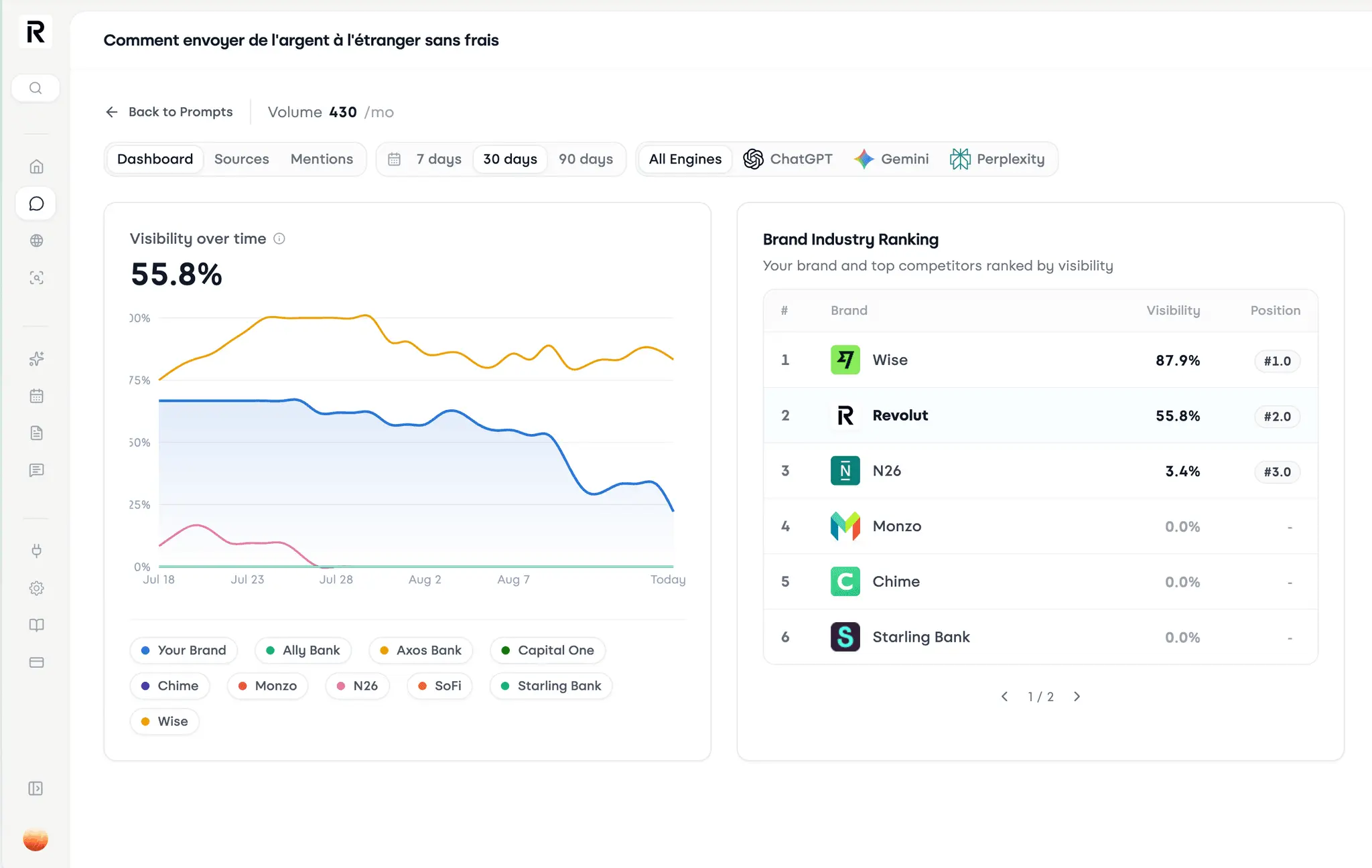Toggle Ally Bank series in chart legend
1372x868 pixels.
303,650
